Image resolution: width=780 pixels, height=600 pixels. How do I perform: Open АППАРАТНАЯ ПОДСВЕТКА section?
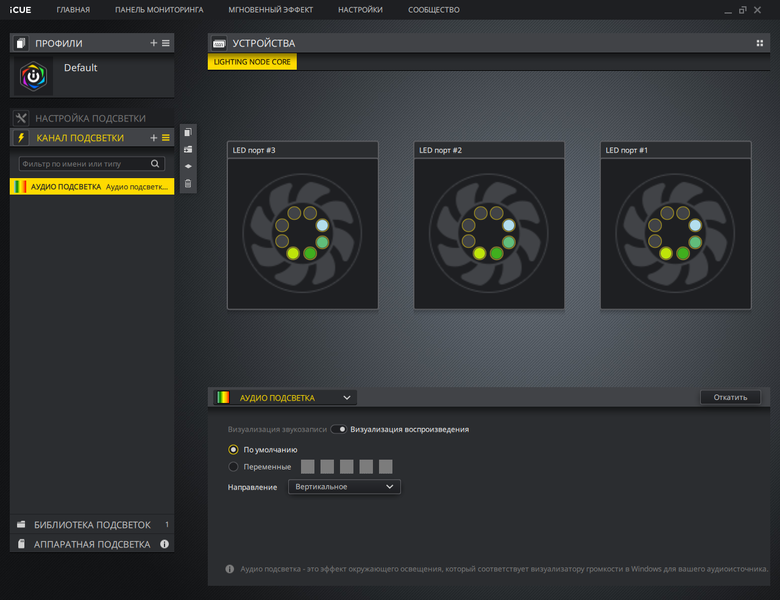pyautogui.click(x=92, y=544)
